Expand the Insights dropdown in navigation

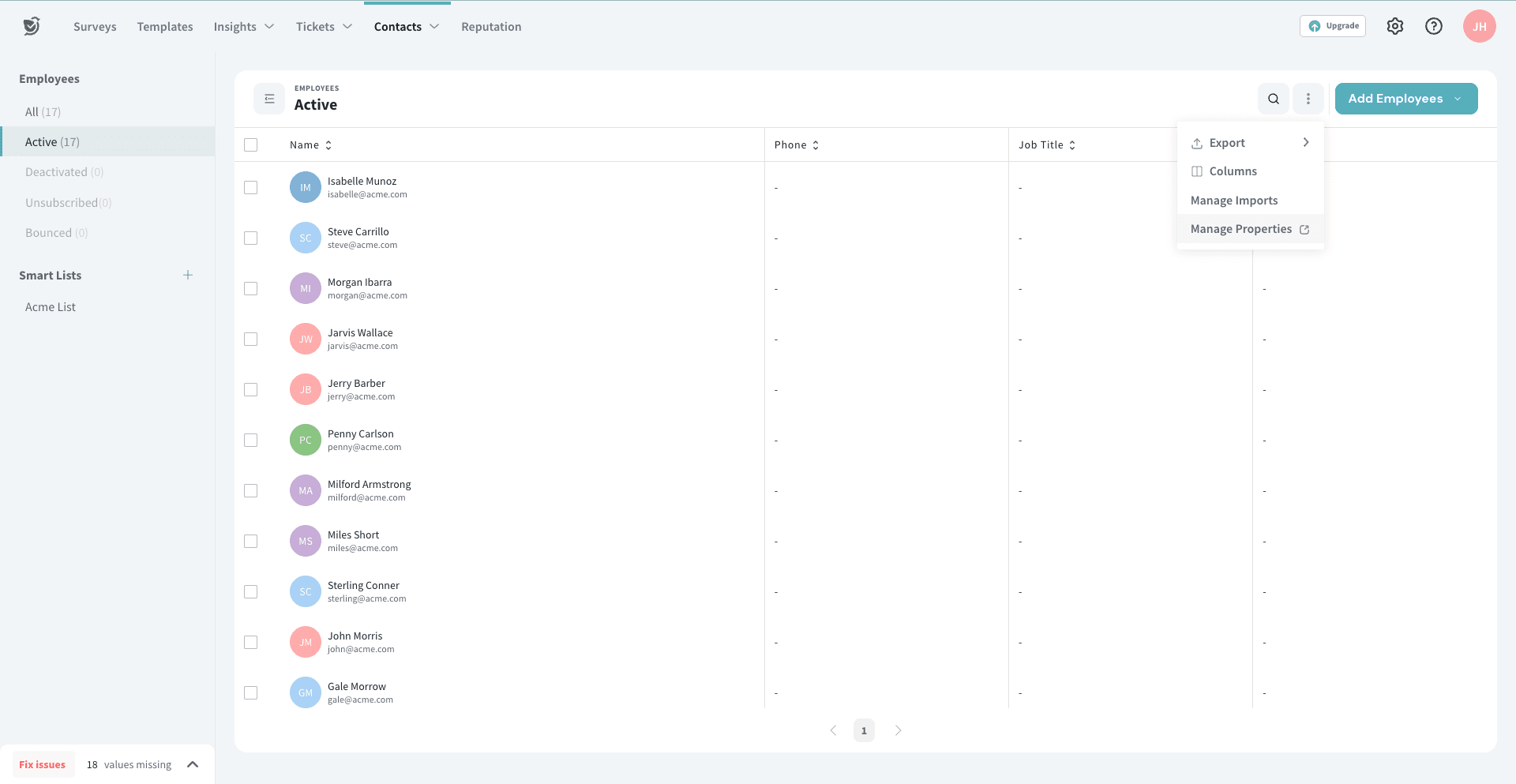(243, 27)
